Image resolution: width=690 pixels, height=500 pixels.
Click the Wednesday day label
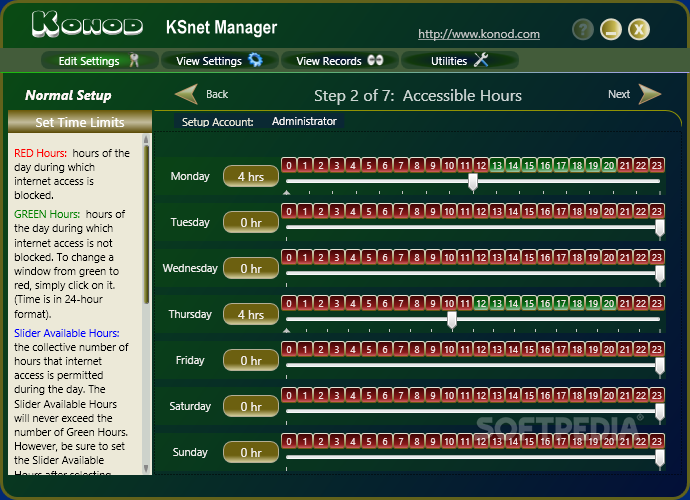click(190, 268)
